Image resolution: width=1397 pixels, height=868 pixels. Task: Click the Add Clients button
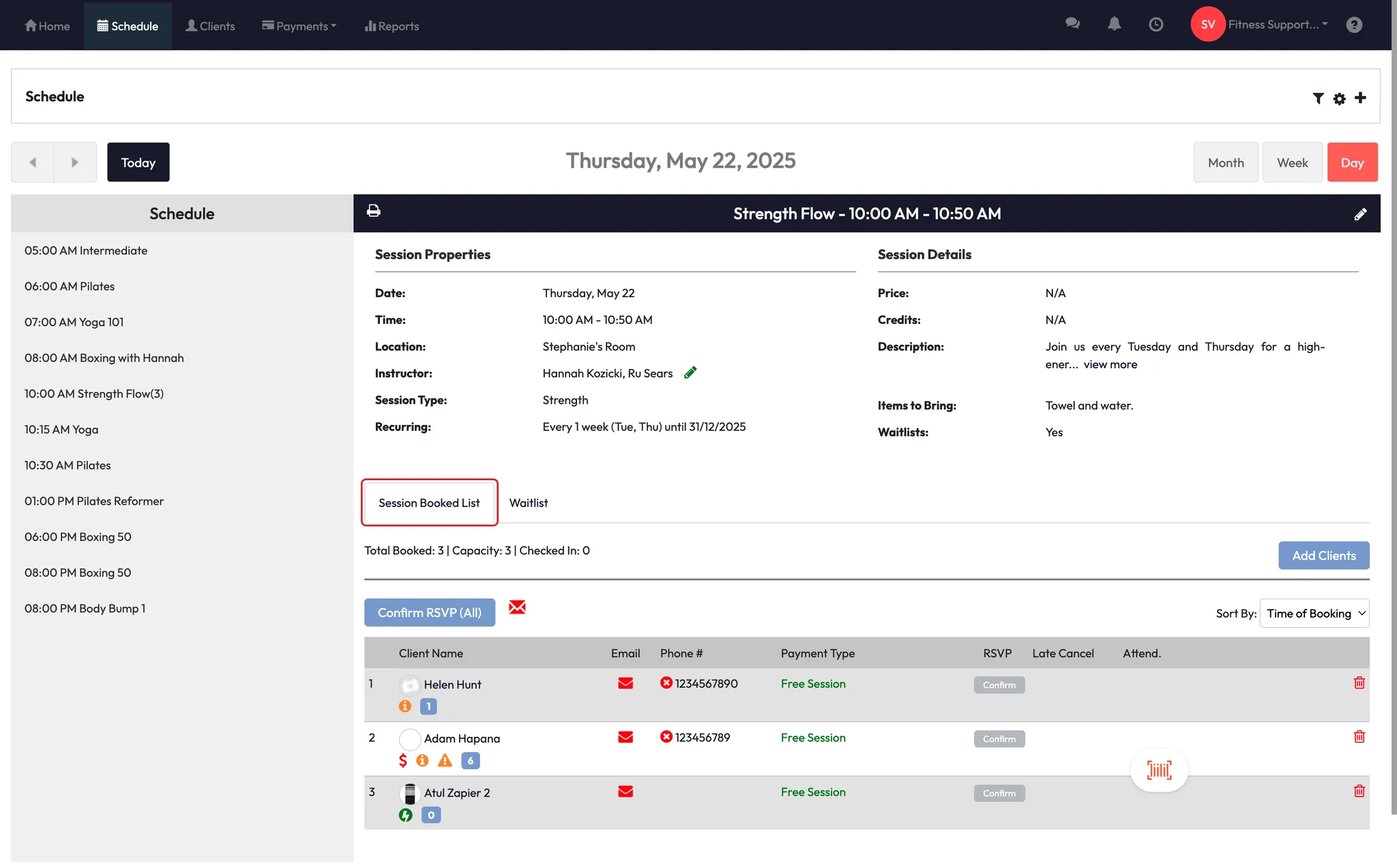point(1323,556)
